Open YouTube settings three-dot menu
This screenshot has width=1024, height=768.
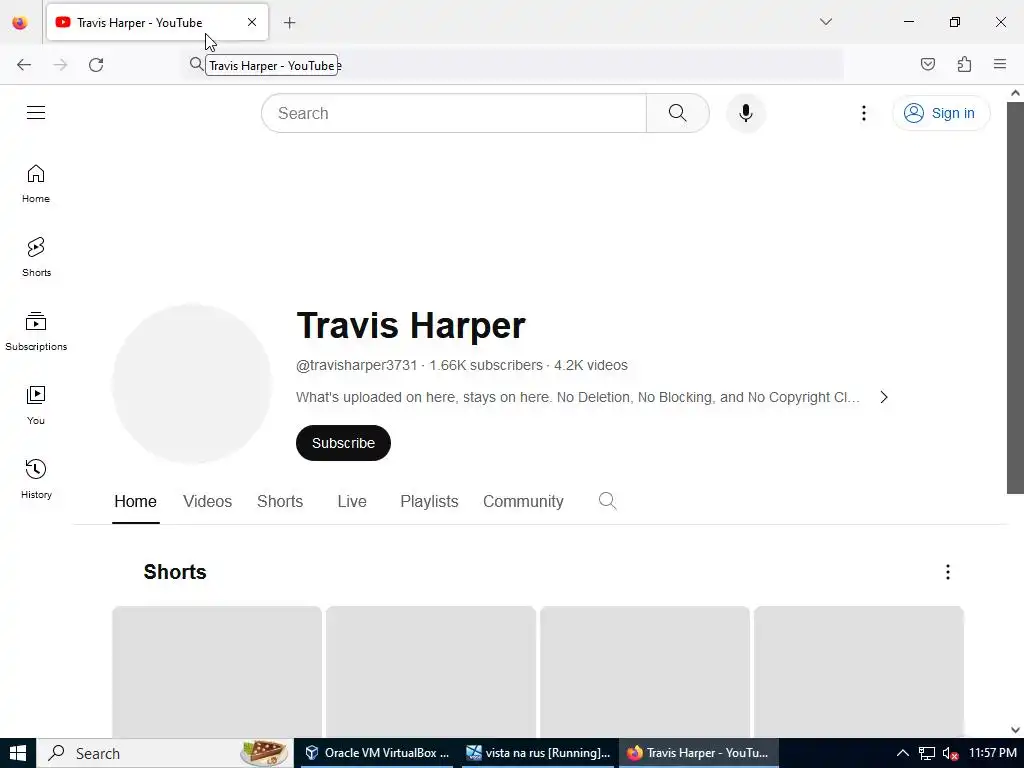(x=863, y=113)
